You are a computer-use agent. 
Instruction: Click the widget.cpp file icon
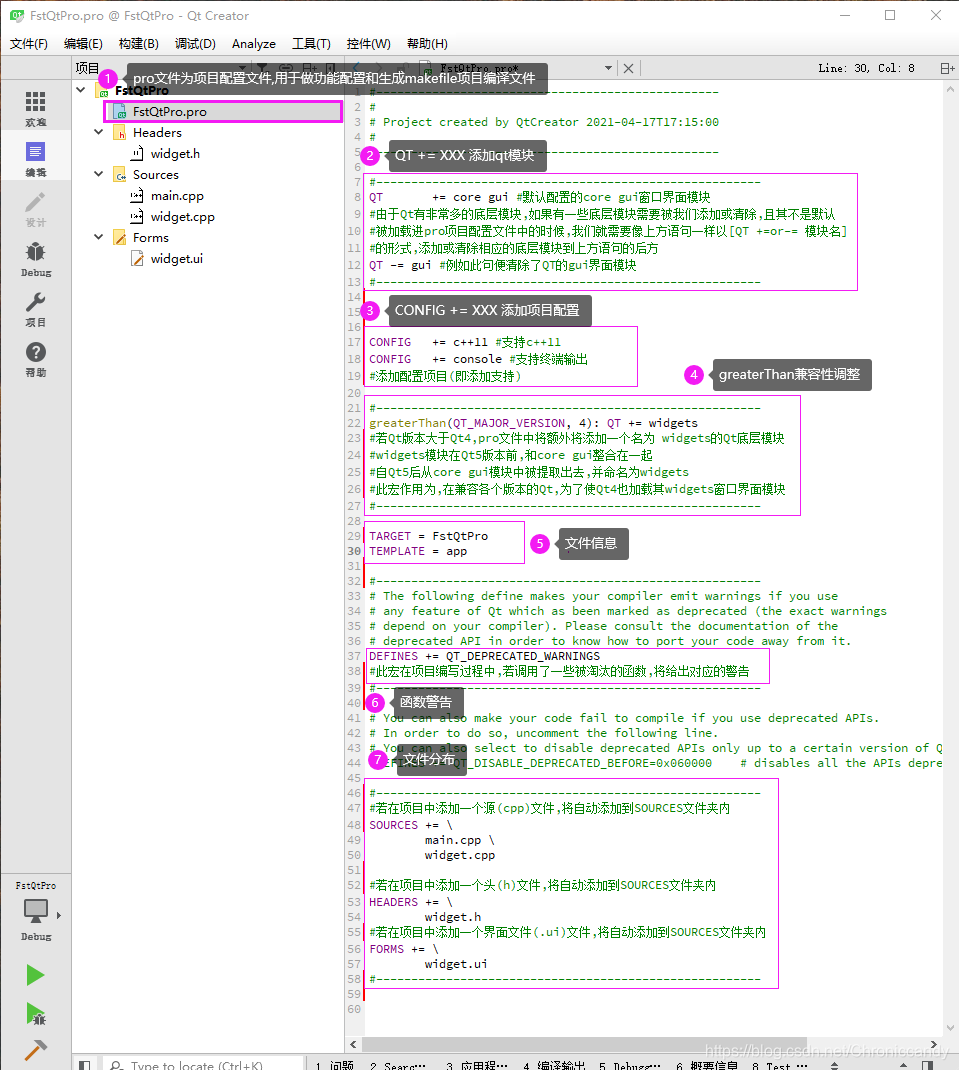[x=137, y=216]
